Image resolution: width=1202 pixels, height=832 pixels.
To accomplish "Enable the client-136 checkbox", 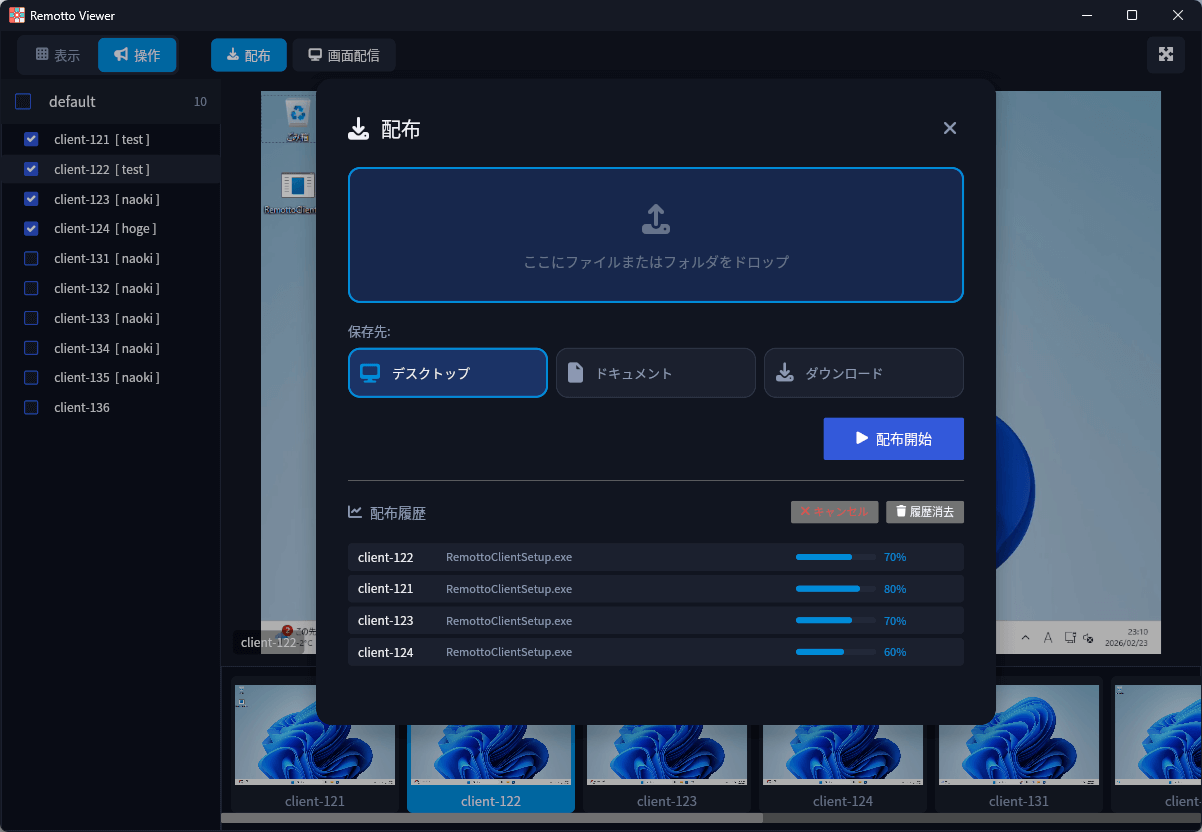I will pos(31,408).
